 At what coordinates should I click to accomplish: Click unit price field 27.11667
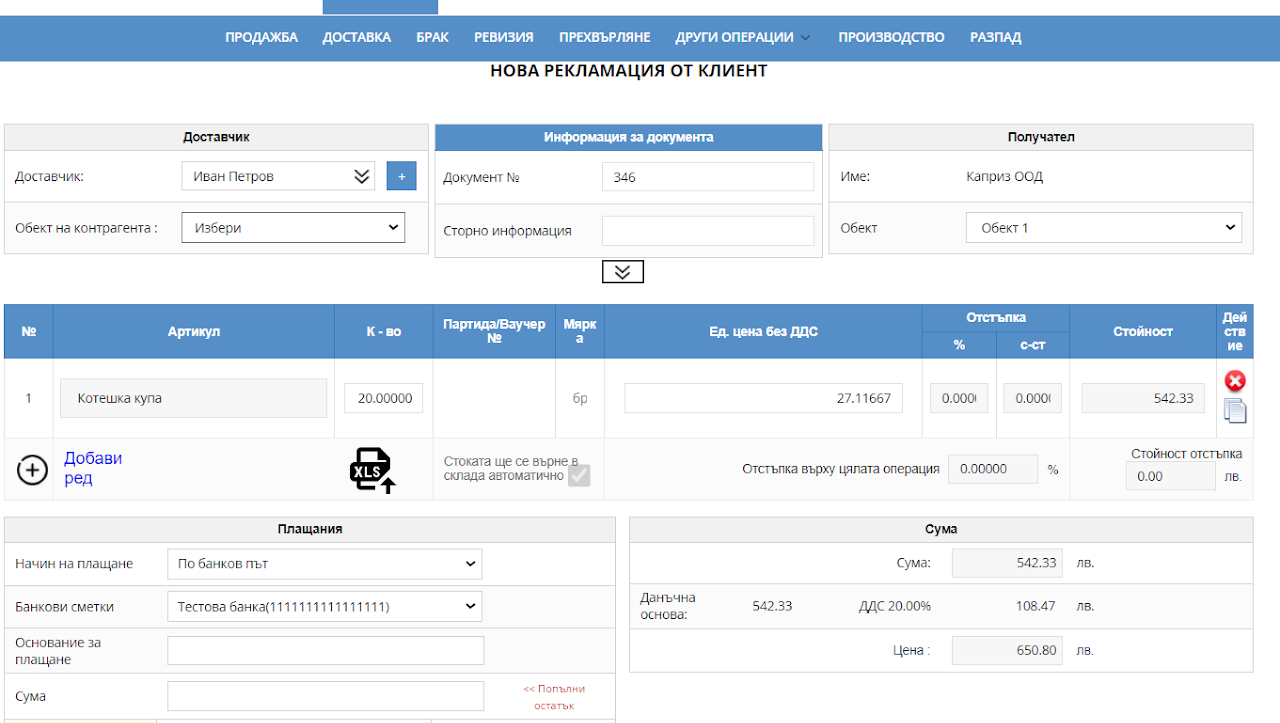(x=764, y=398)
